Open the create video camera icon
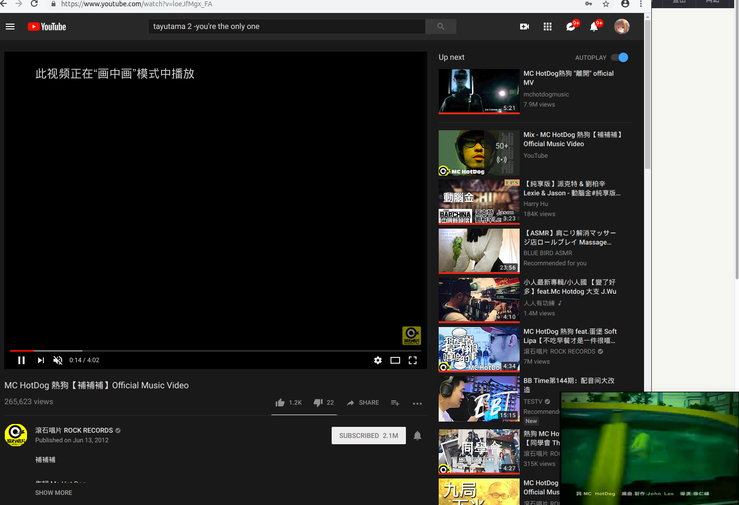739x505 pixels. pos(524,26)
